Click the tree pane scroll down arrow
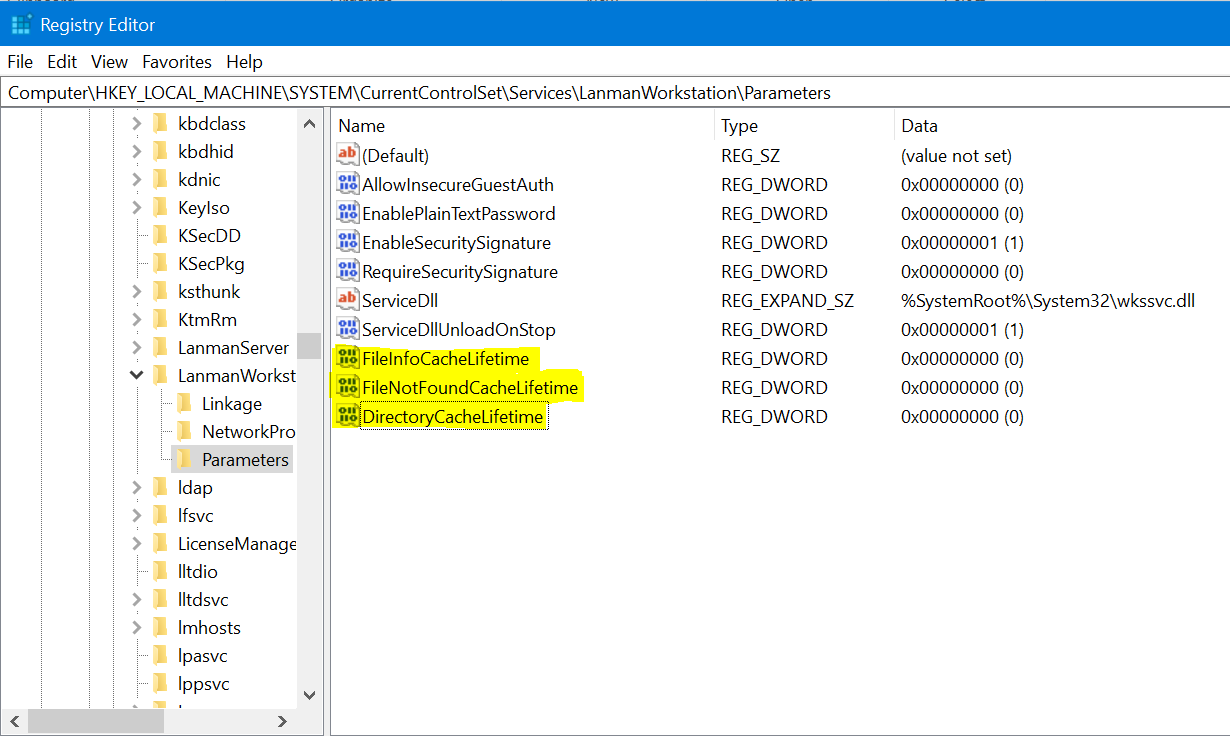Image resolution: width=1230 pixels, height=736 pixels. coord(309,695)
